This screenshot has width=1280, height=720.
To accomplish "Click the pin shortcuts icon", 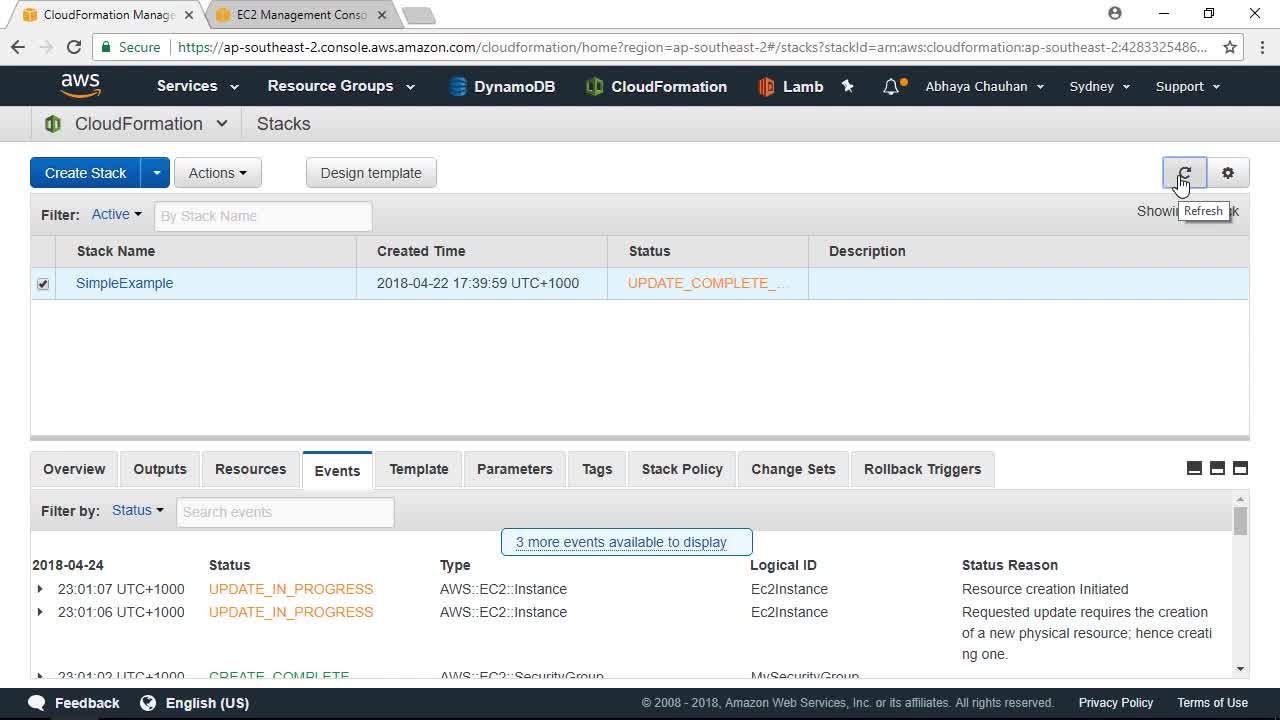I will point(848,87).
